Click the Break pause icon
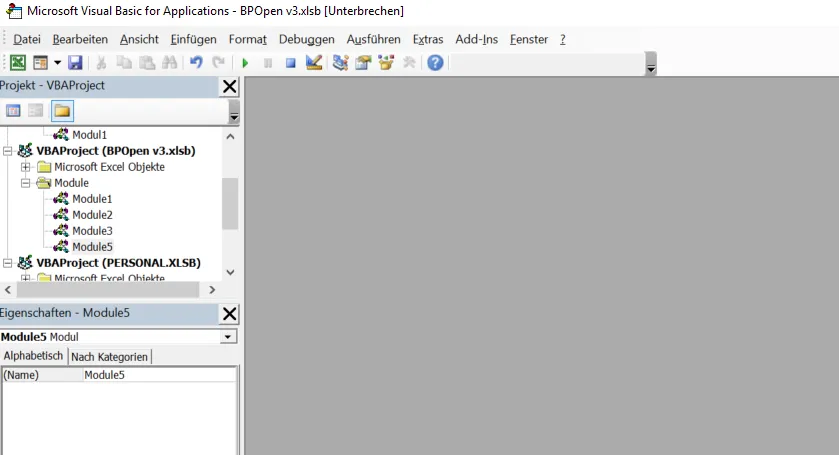 pos(268,63)
